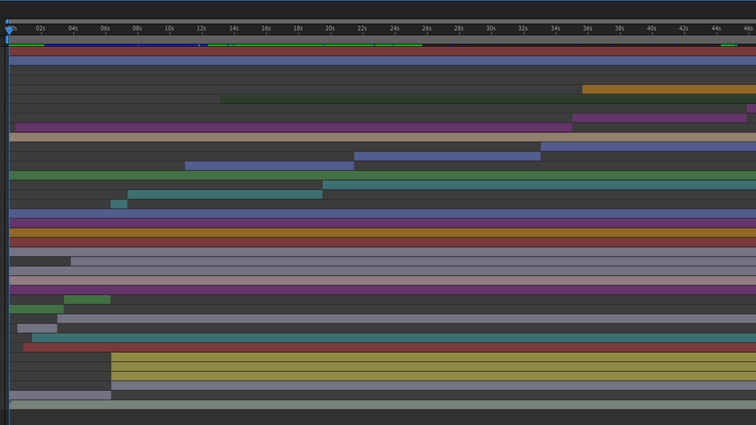Set the current time to the 10s mark

pos(169,28)
